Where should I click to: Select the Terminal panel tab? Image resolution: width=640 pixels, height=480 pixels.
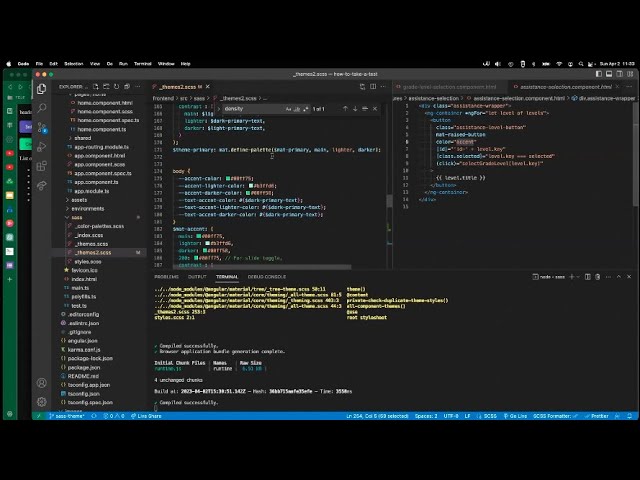pyautogui.click(x=227, y=277)
